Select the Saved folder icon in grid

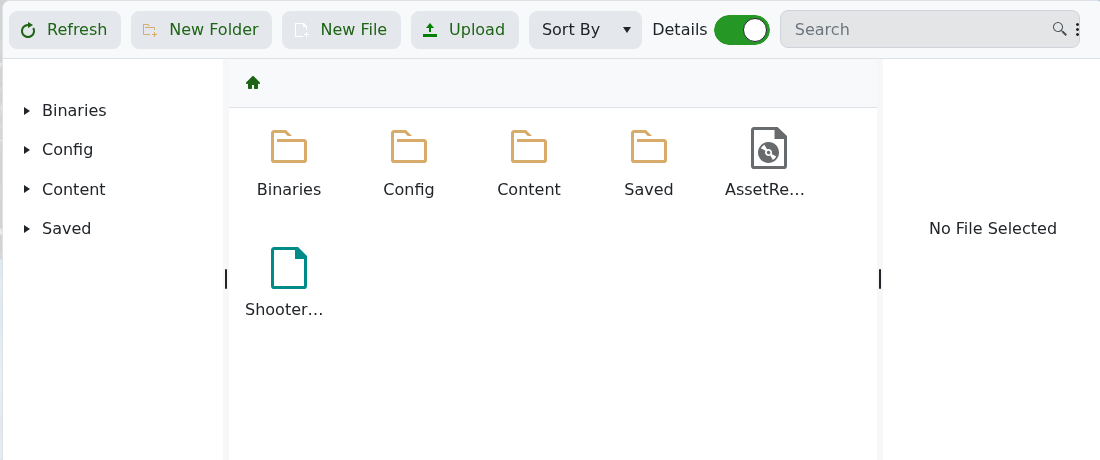[x=649, y=147]
